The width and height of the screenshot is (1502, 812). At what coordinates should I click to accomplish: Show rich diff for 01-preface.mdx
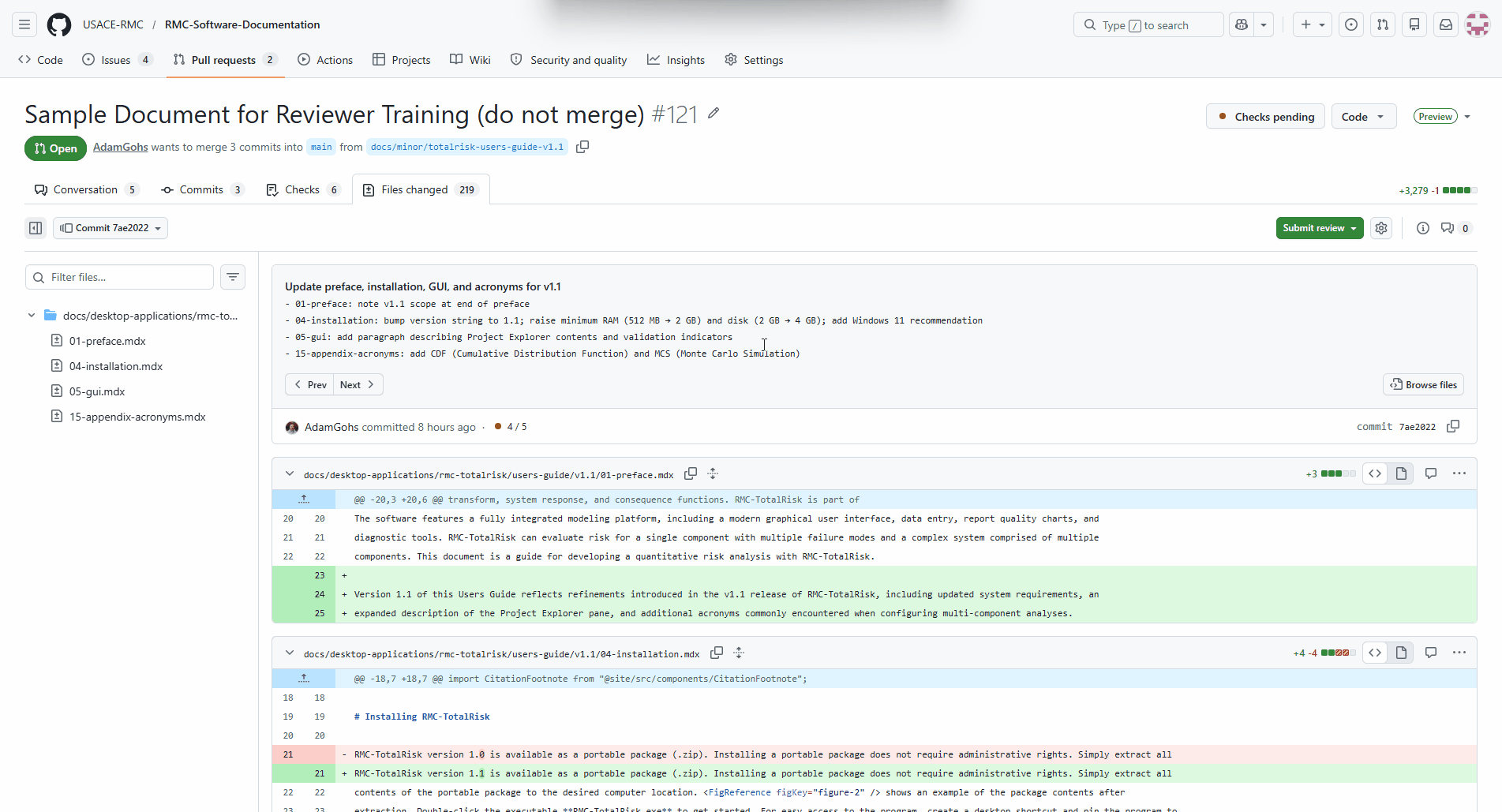[x=1401, y=473]
